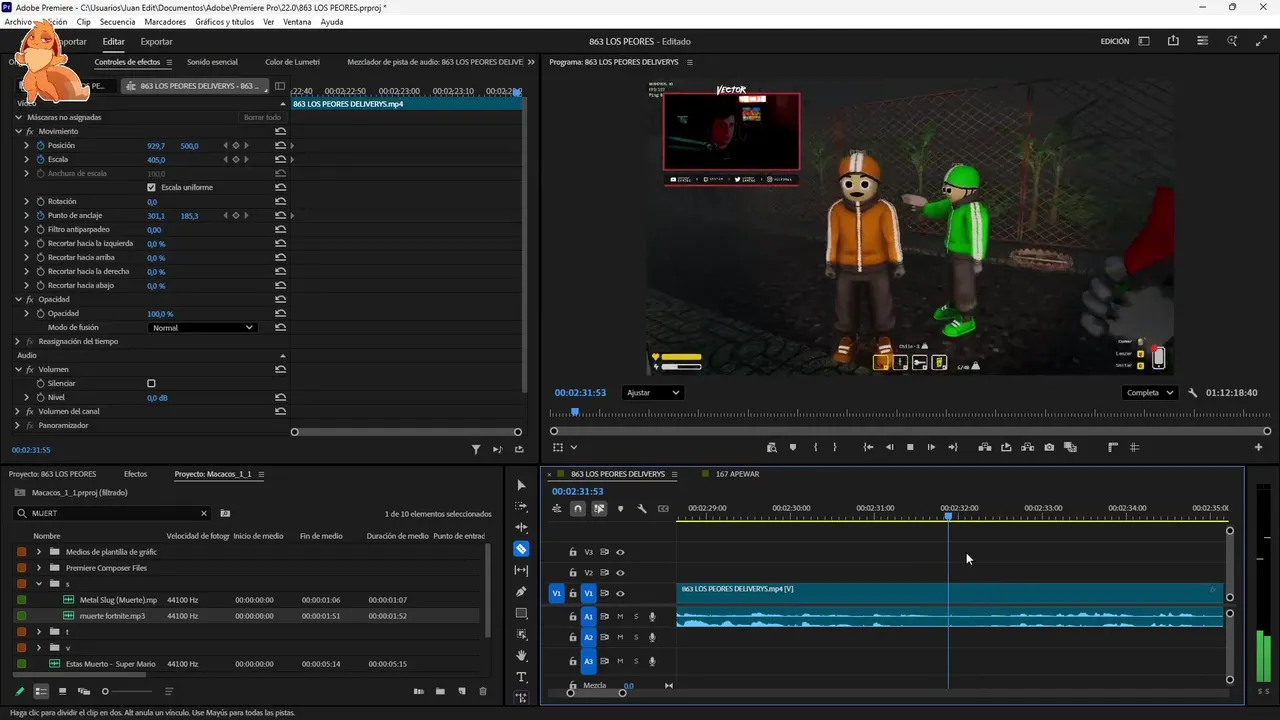
Task: Open the Modo de fusión dropdown
Action: click(202, 327)
